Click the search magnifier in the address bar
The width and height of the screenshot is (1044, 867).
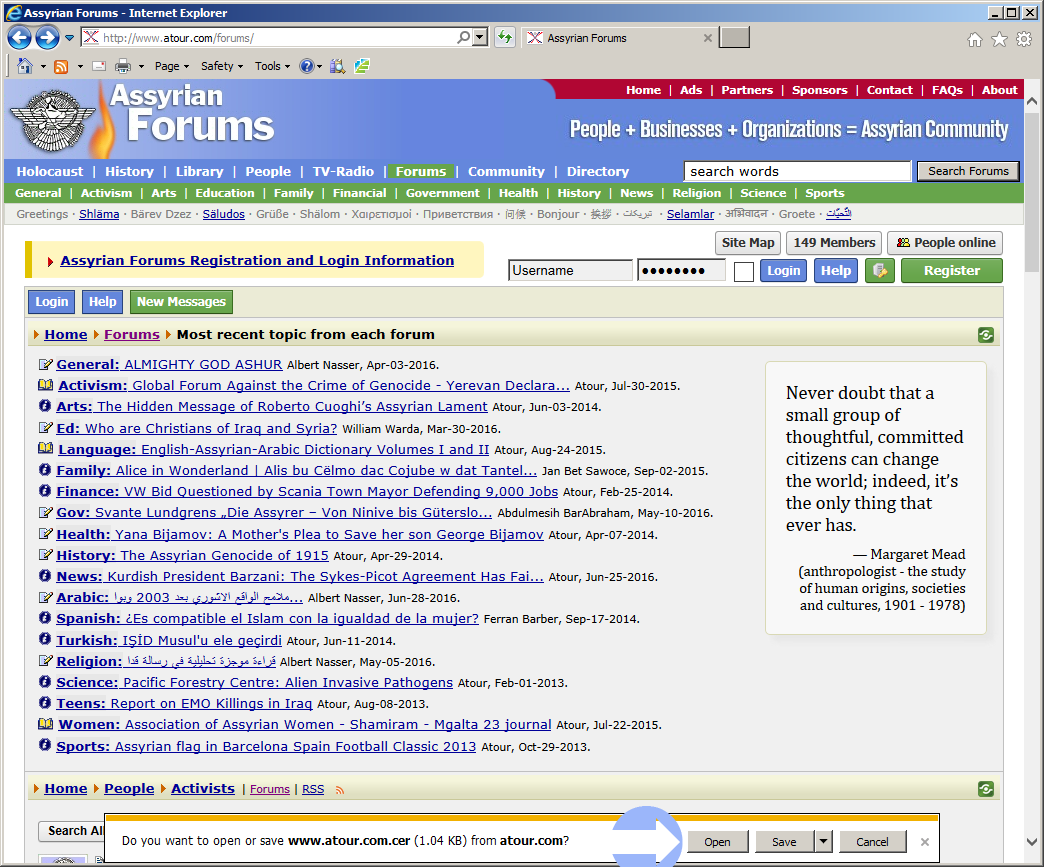pos(463,37)
